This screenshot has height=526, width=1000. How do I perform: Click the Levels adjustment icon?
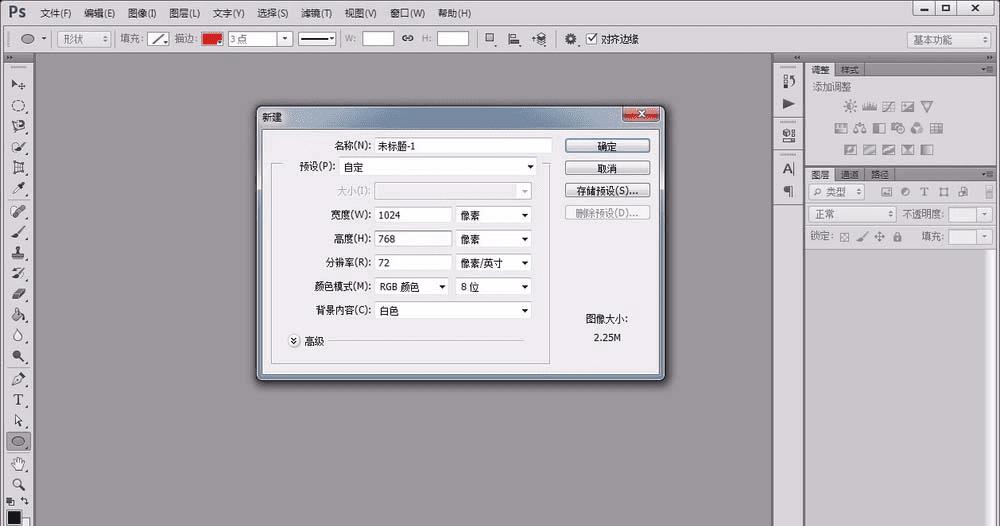[x=869, y=106]
